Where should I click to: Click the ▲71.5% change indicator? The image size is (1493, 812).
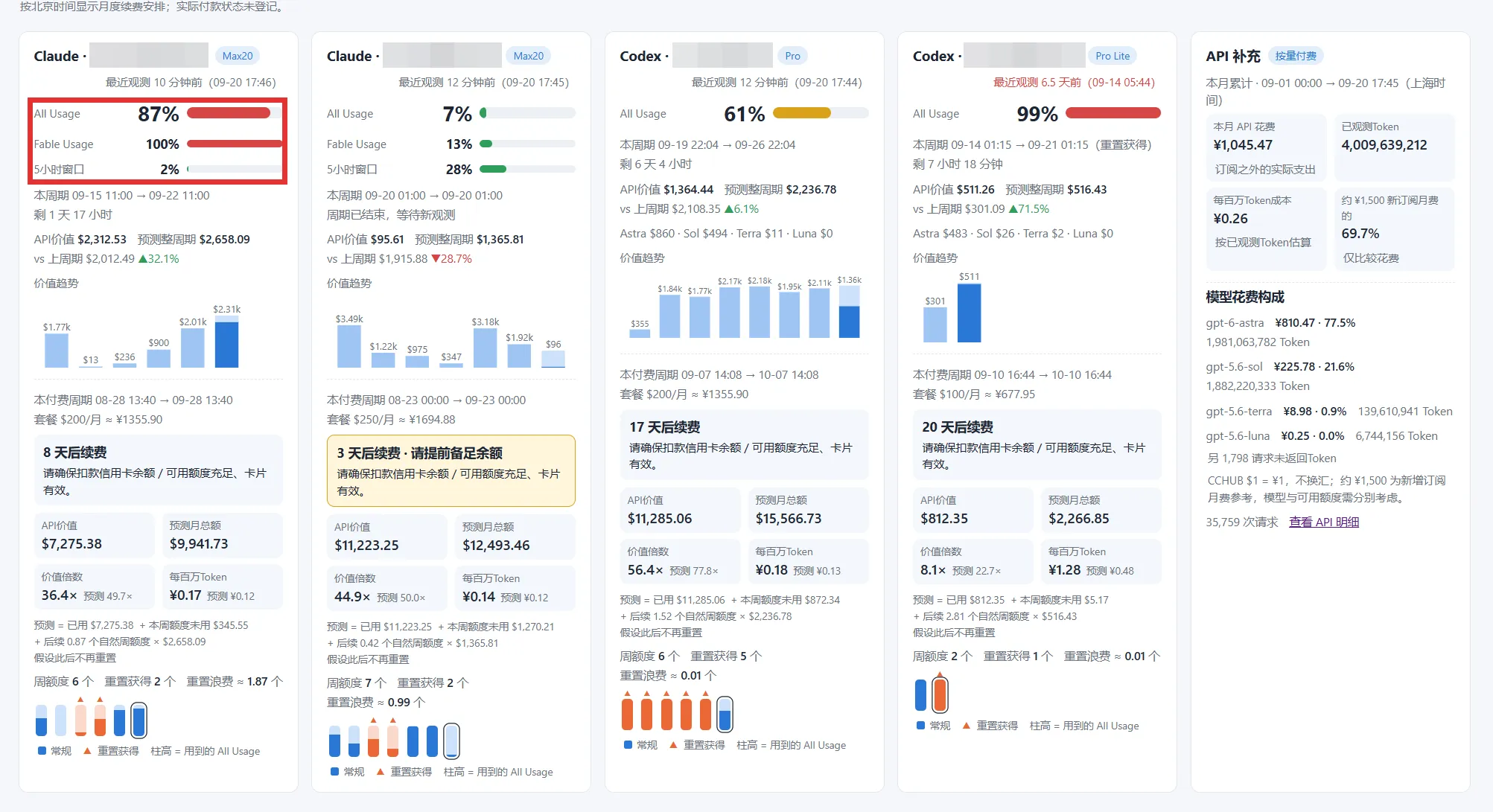tap(1028, 209)
